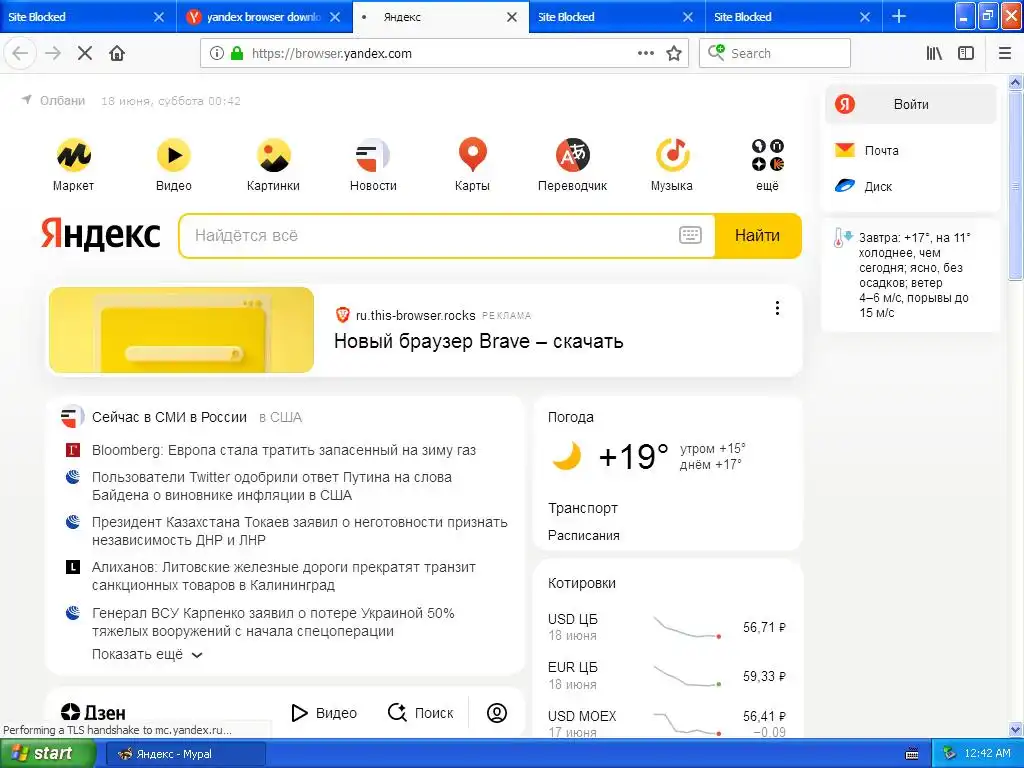
Task: Toggle the sidebar view icon
Action: (x=966, y=54)
